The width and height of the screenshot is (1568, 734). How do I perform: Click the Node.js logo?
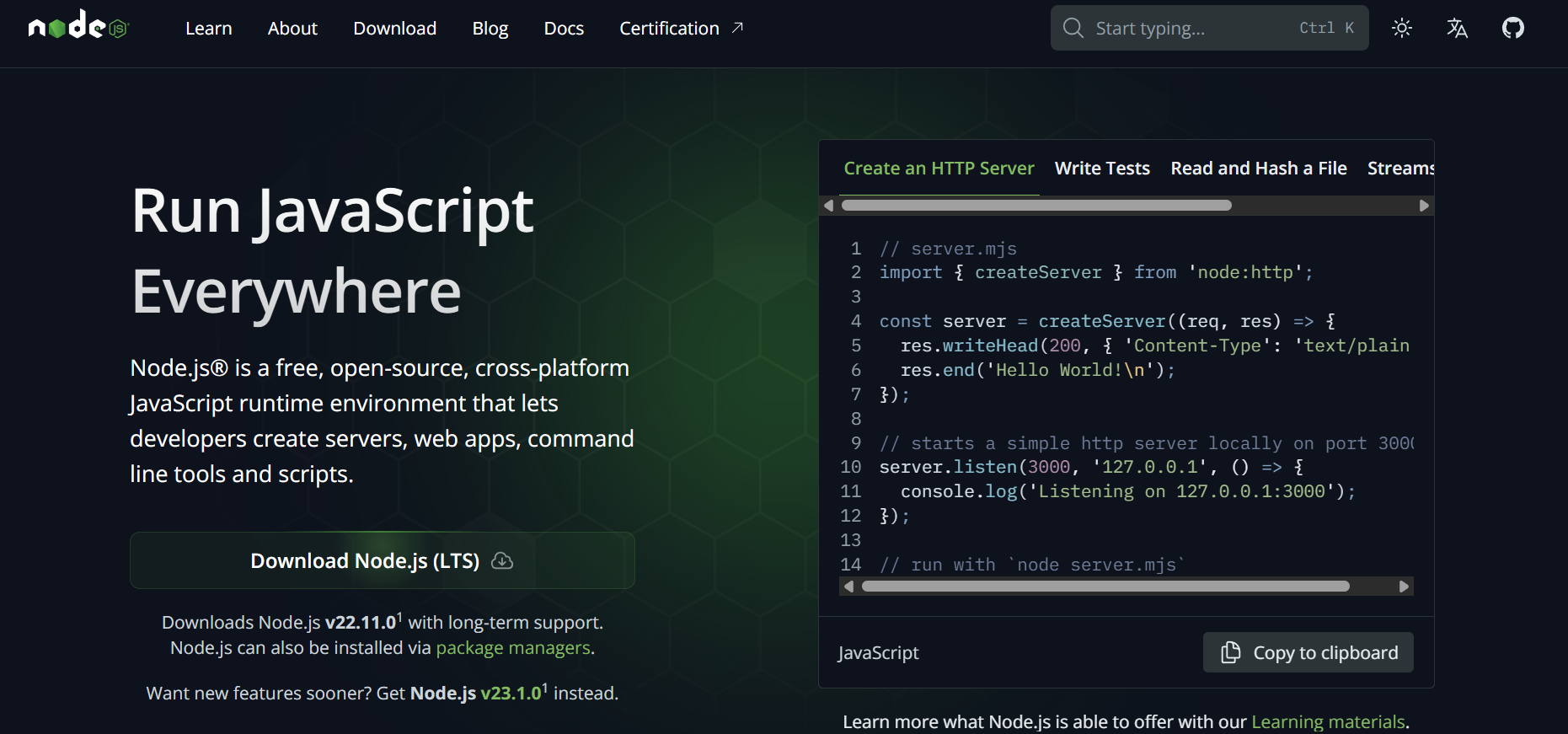coord(78,25)
